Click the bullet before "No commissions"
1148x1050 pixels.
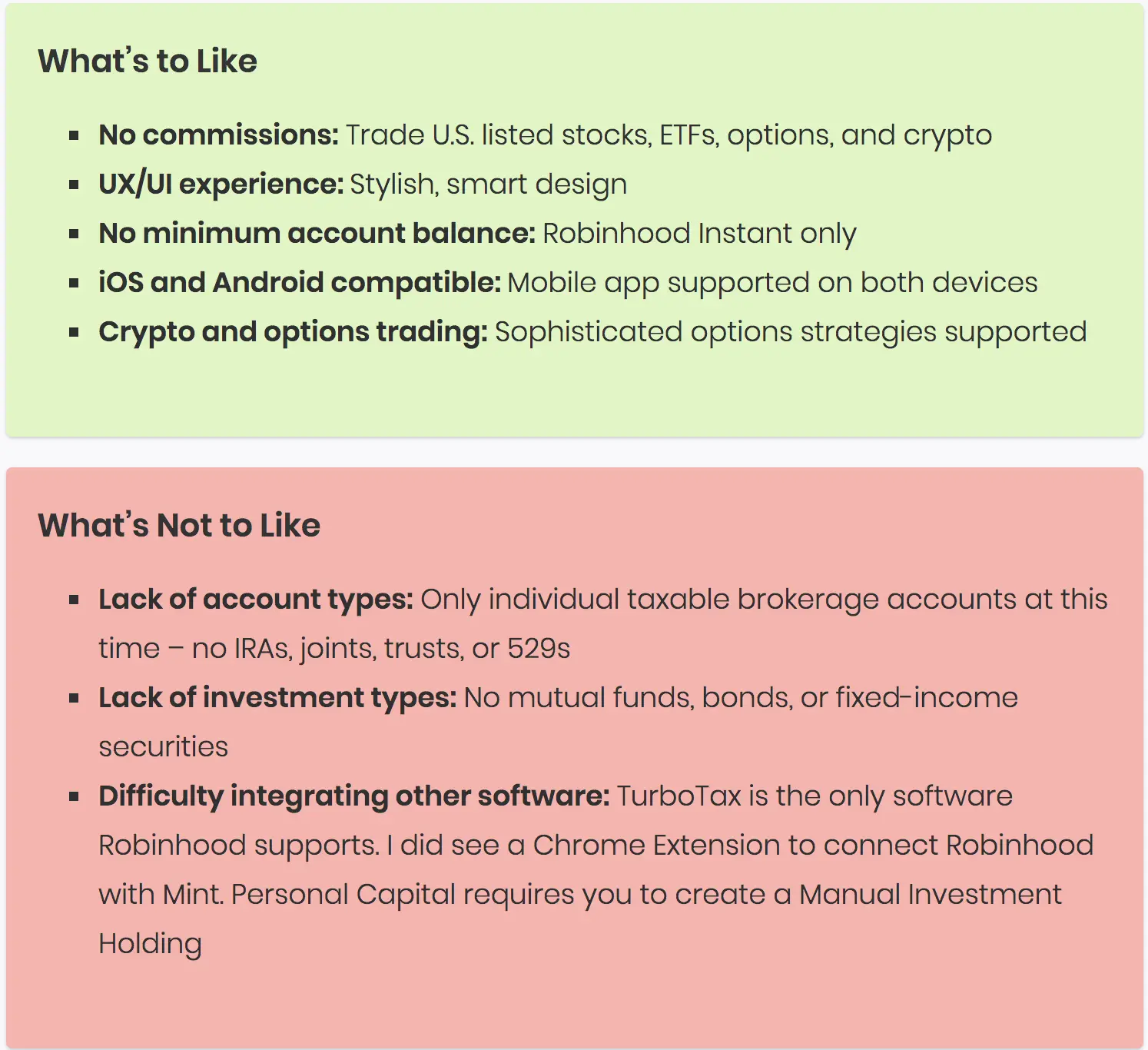coord(74,136)
